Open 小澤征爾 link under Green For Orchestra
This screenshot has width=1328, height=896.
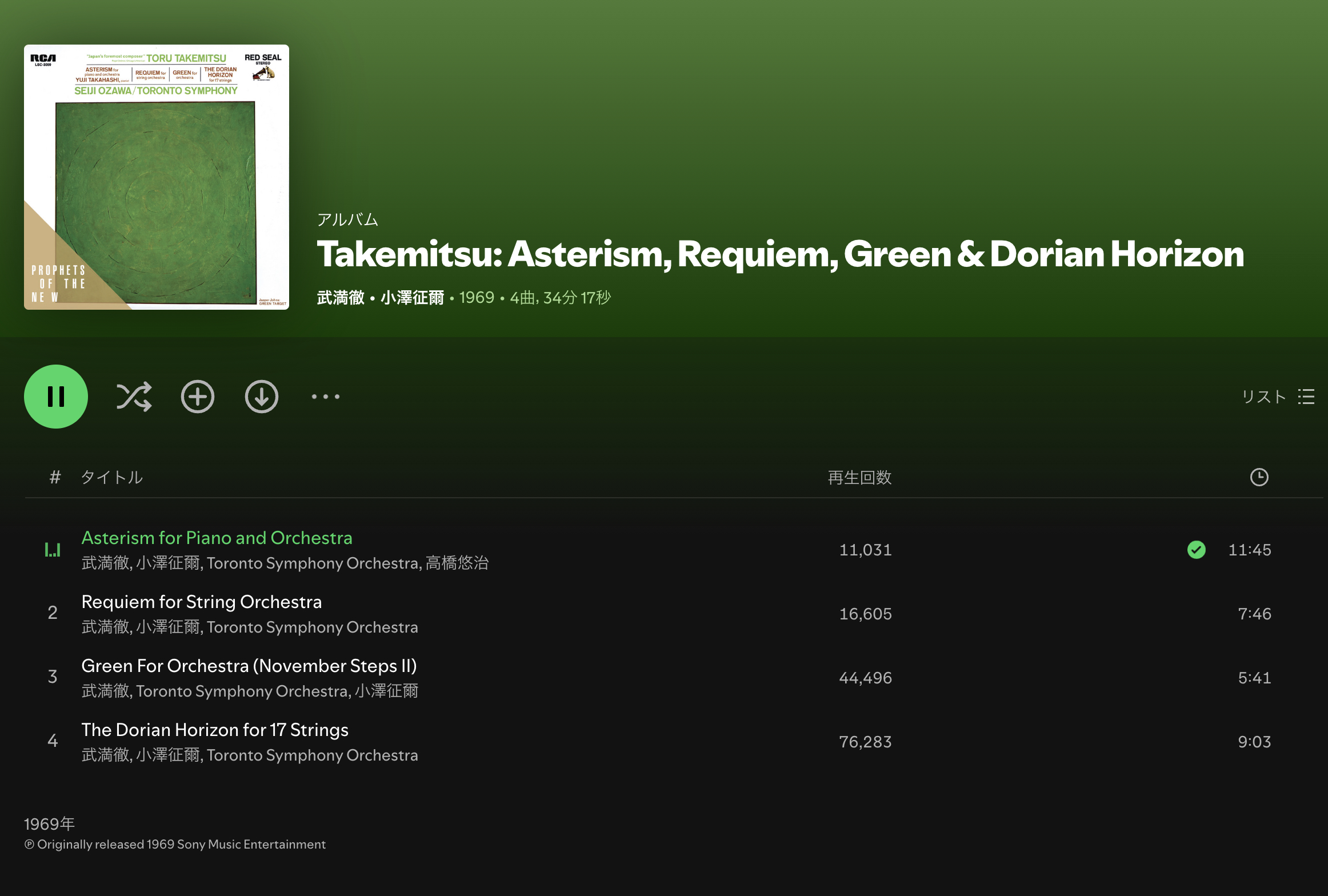[x=387, y=691]
